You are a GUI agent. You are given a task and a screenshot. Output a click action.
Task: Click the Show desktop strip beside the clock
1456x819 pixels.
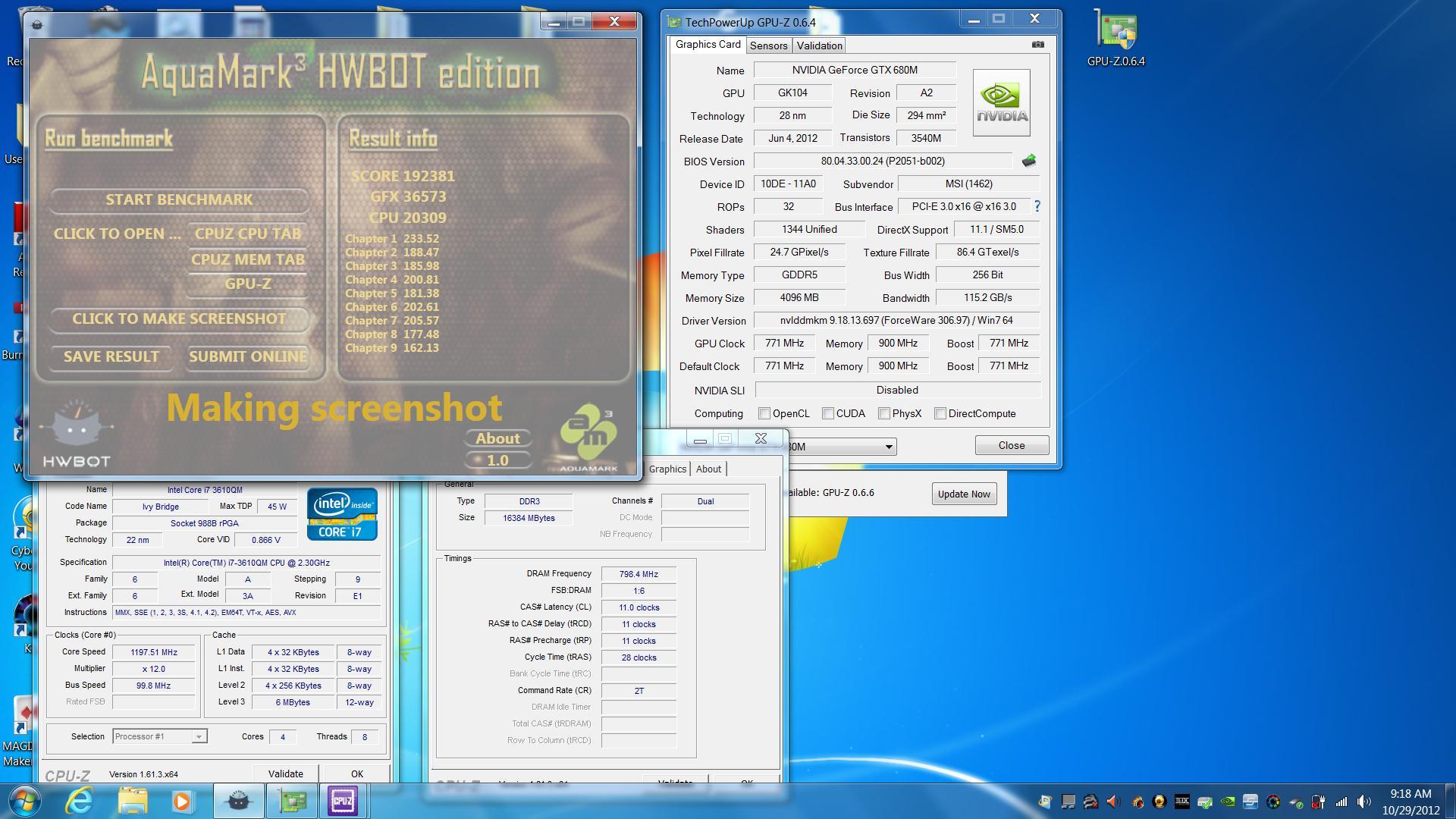tap(1450, 801)
